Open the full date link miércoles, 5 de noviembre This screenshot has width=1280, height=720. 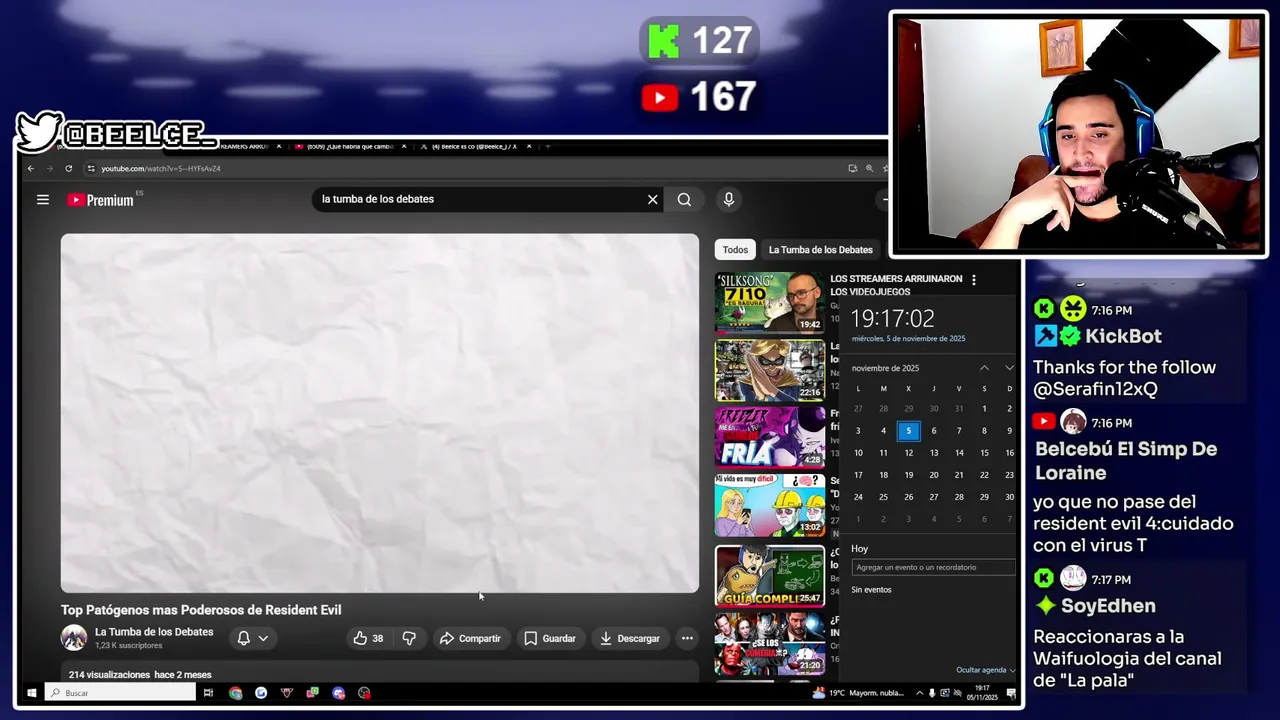click(x=908, y=339)
